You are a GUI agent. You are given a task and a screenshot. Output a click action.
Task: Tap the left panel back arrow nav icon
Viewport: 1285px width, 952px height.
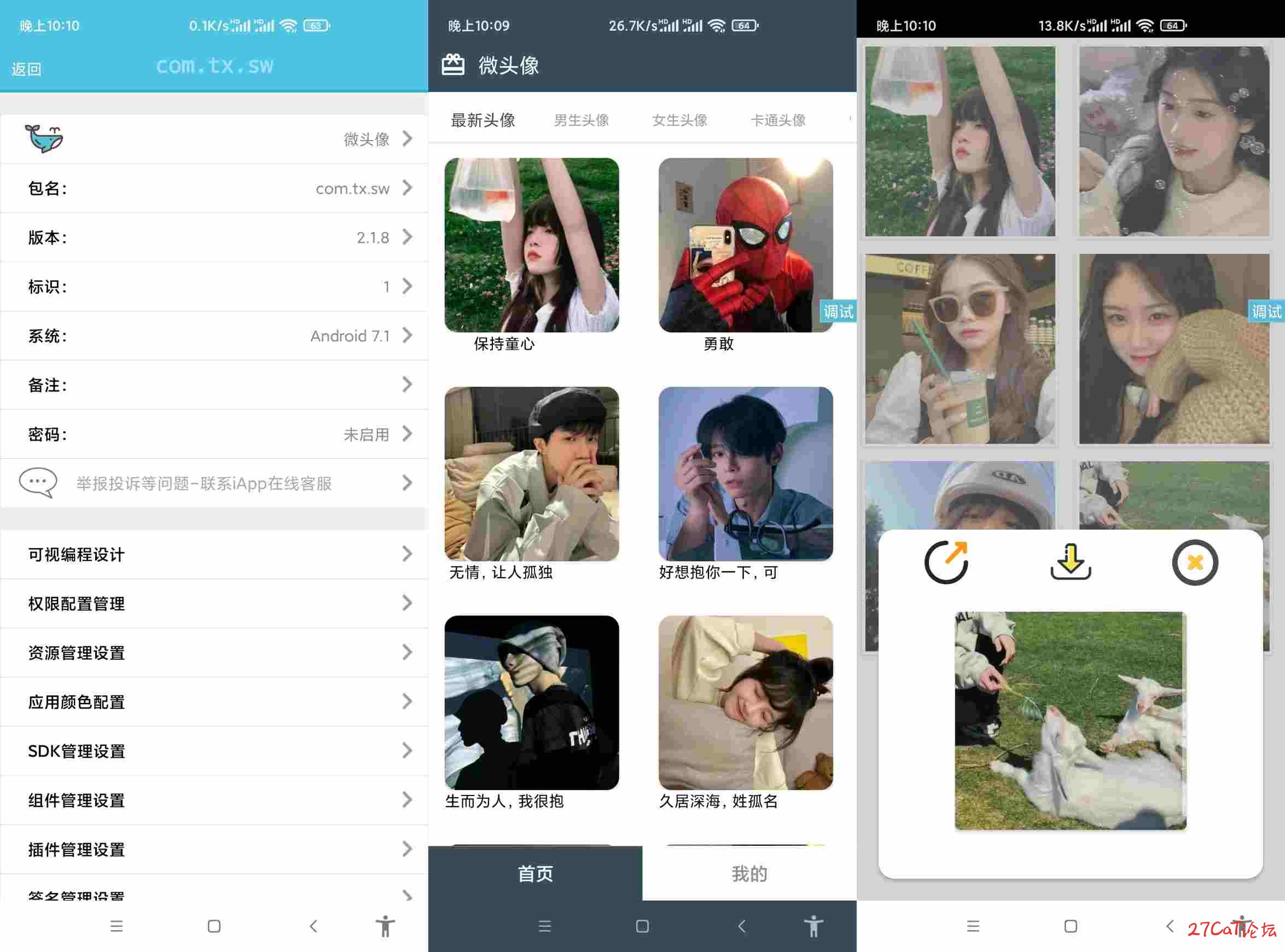coord(313,926)
